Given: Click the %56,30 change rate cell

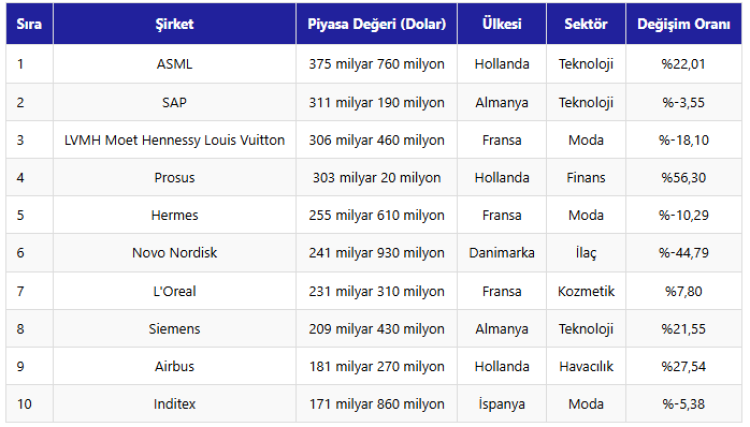Looking at the screenshot, I should tap(684, 178).
